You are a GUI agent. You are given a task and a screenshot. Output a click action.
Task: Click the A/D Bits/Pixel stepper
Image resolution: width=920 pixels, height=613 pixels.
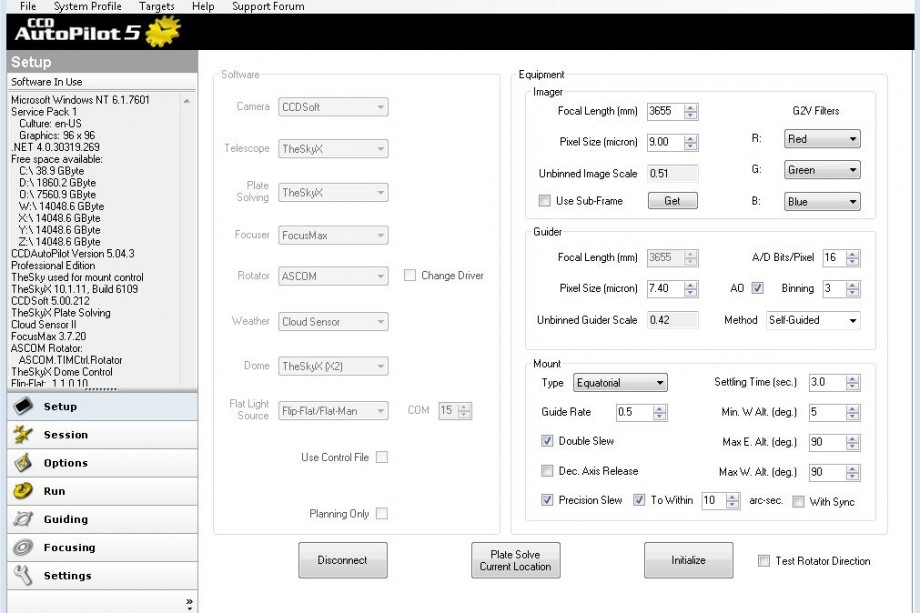(x=853, y=258)
